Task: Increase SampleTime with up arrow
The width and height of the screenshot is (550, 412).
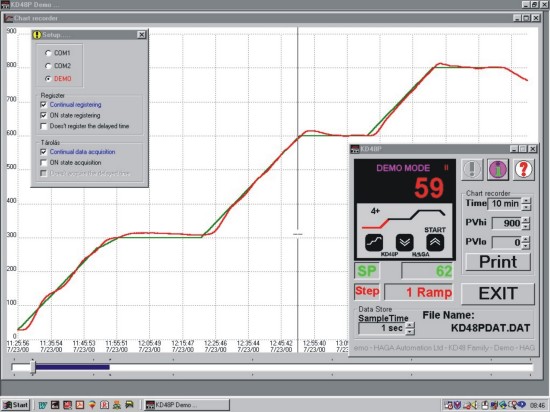Action: [x=410, y=325]
